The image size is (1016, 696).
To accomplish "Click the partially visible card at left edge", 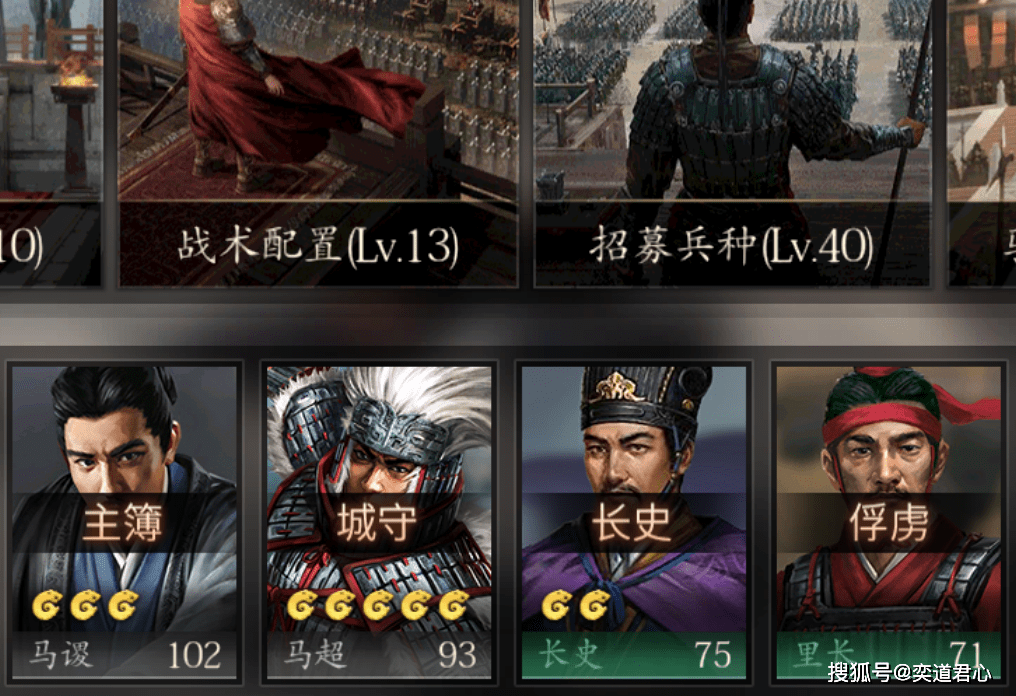I will pyautogui.click(x=51, y=143).
